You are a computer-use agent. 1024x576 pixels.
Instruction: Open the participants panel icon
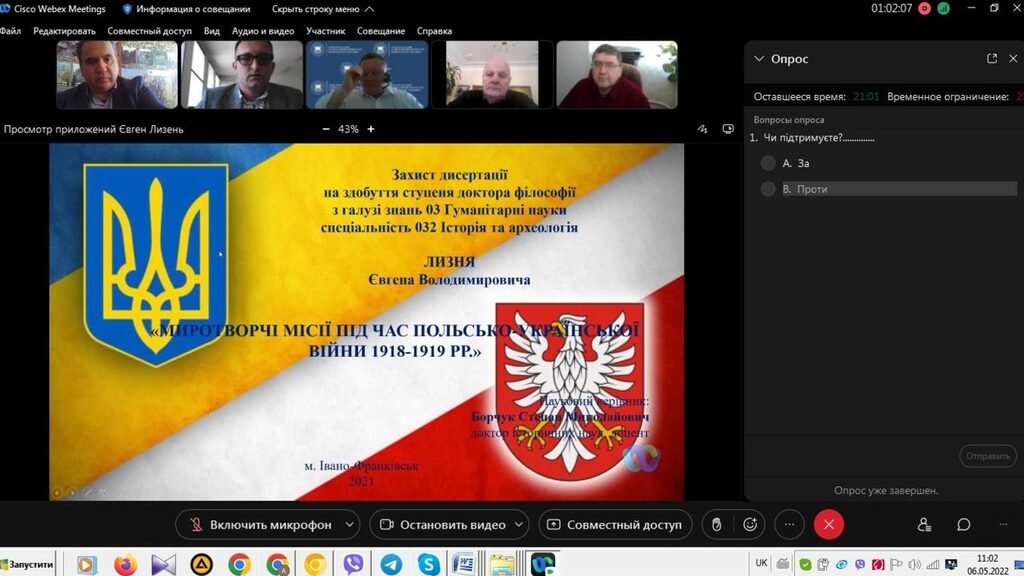click(924, 524)
